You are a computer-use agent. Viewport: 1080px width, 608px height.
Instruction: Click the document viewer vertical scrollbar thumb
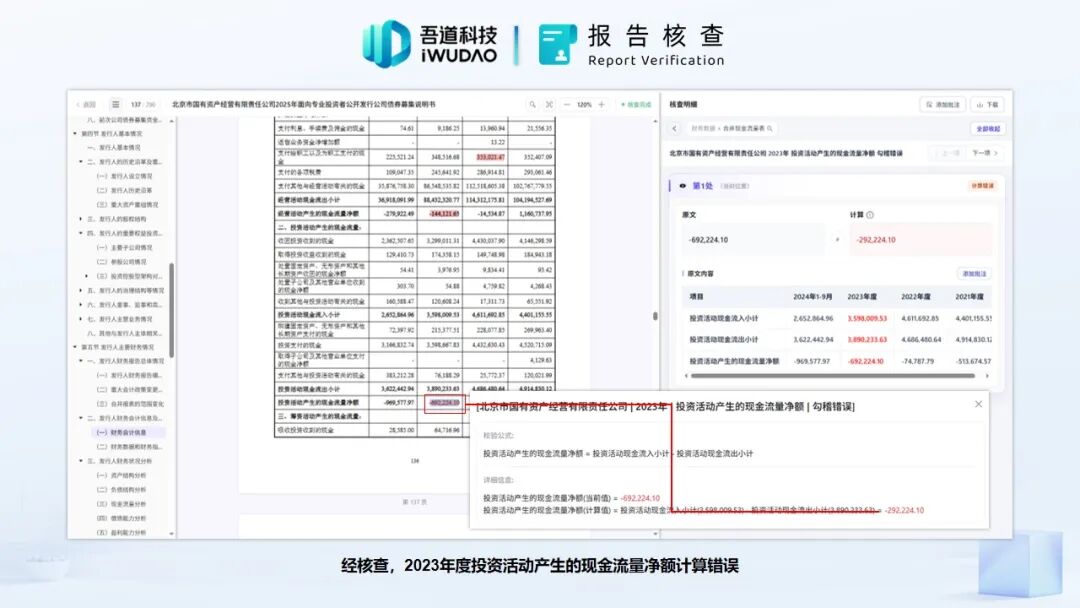point(655,316)
